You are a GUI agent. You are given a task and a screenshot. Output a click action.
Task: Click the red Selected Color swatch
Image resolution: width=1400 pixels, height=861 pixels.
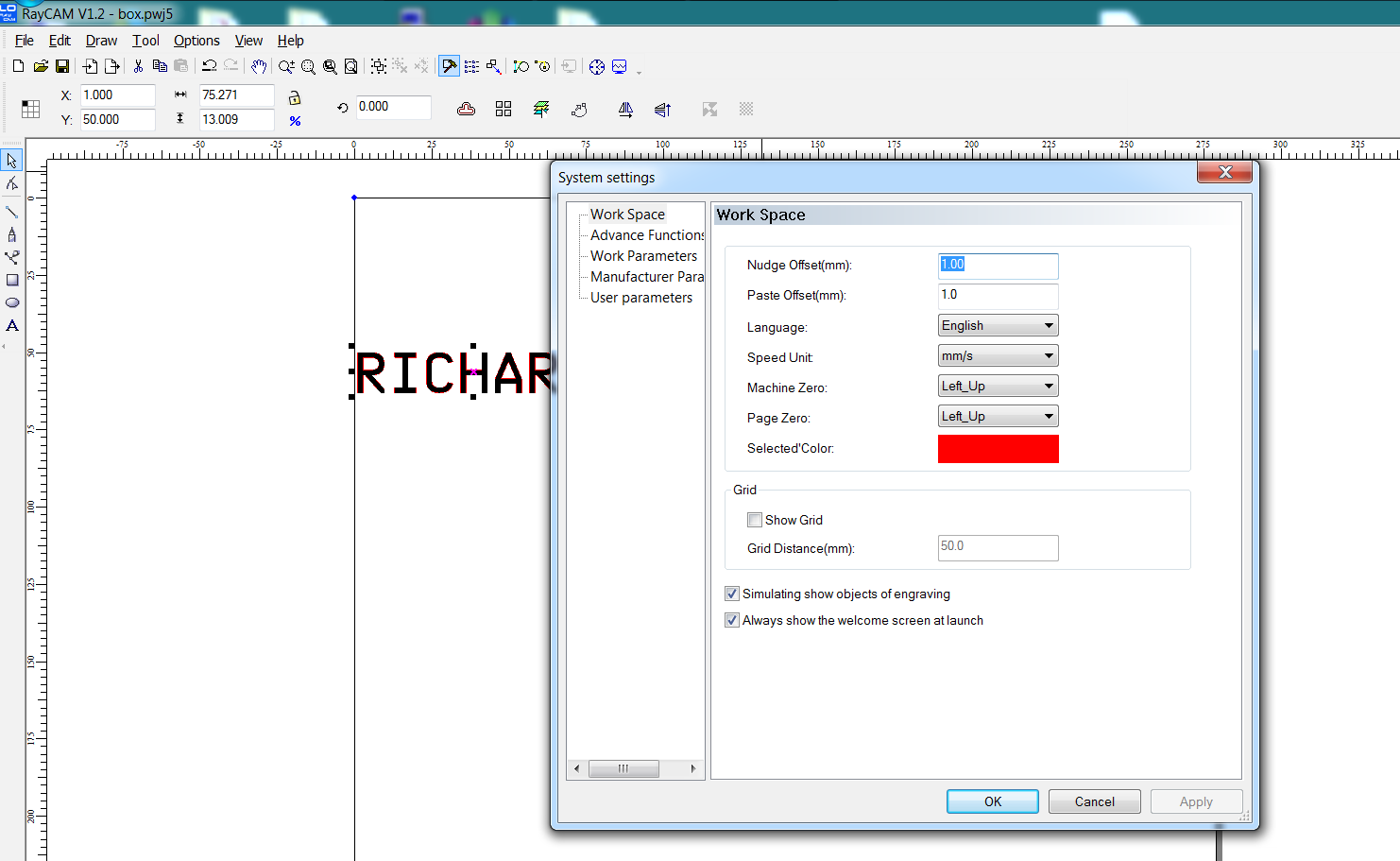click(998, 449)
